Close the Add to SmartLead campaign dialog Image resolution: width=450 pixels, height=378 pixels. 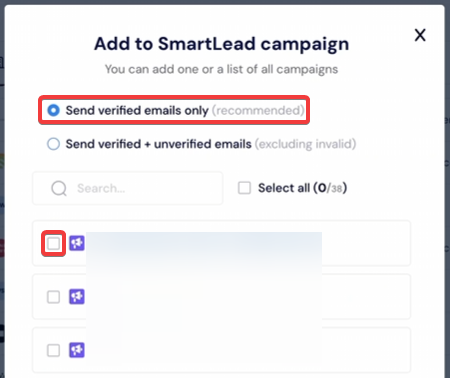click(420, 35)
